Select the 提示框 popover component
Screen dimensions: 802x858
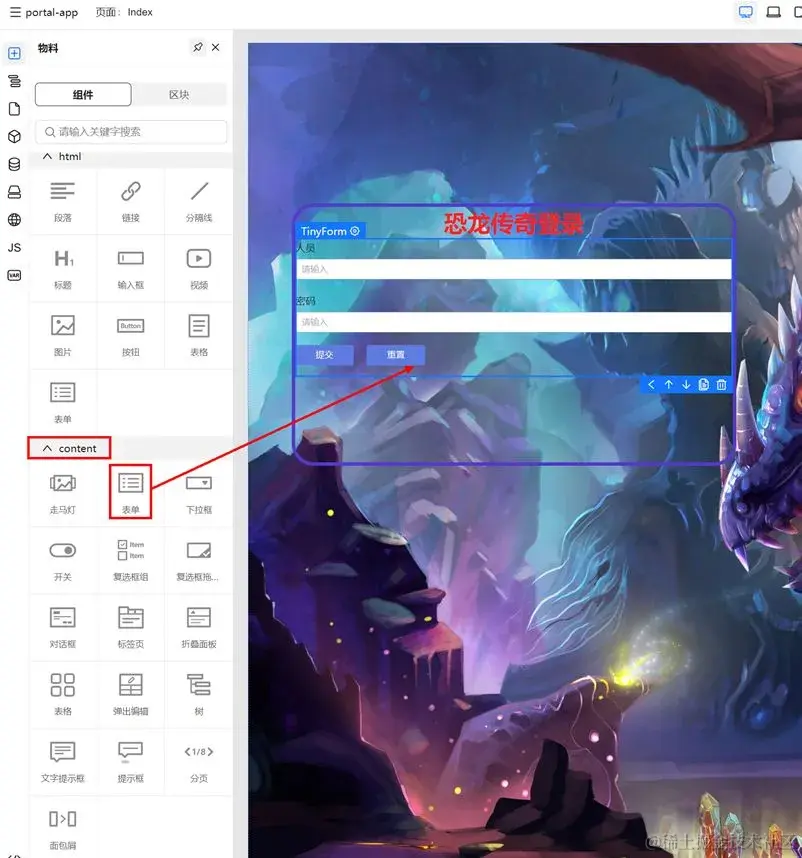pos(131,762)
